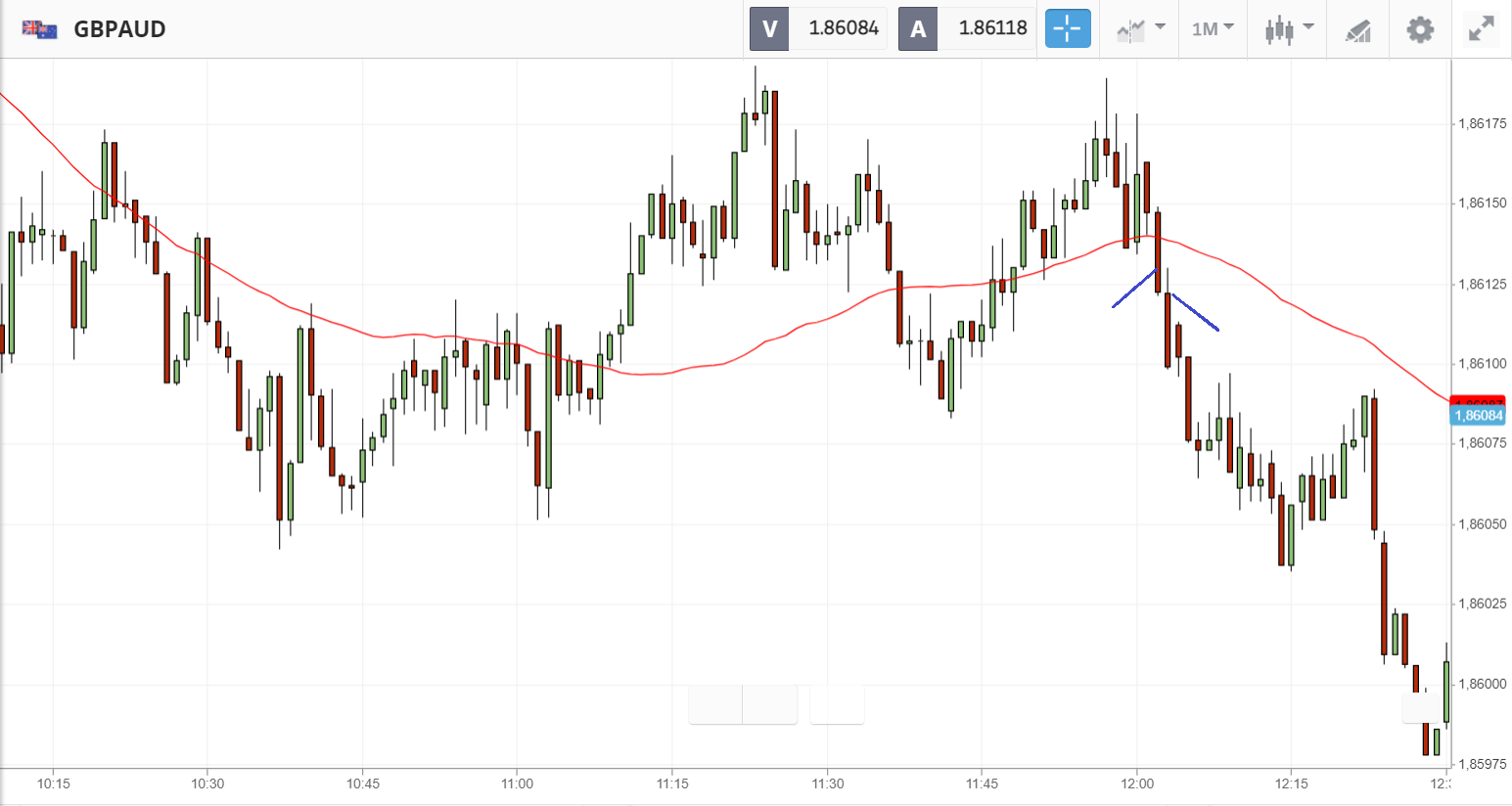Click the 12:00 label on time axis

(1136, 784)
